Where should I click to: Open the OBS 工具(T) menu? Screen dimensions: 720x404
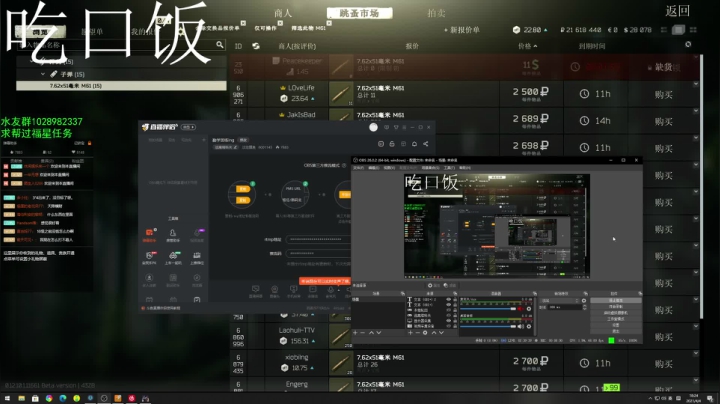(x=449, y=168)
